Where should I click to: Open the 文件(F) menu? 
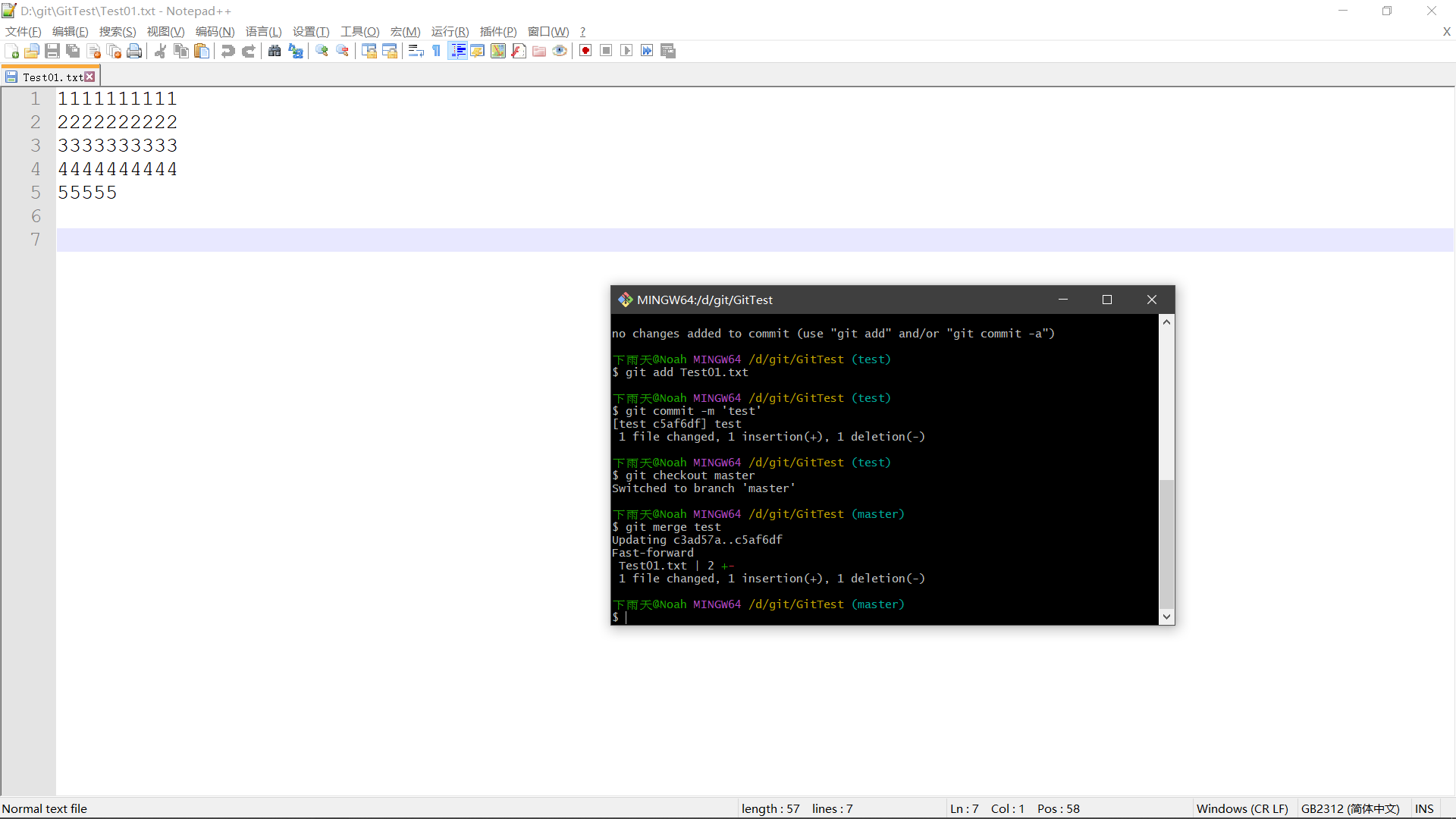click(24, 31)
